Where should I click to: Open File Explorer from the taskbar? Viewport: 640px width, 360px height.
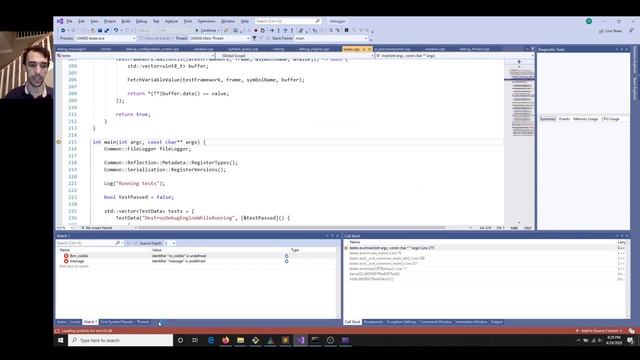point(240,340)
